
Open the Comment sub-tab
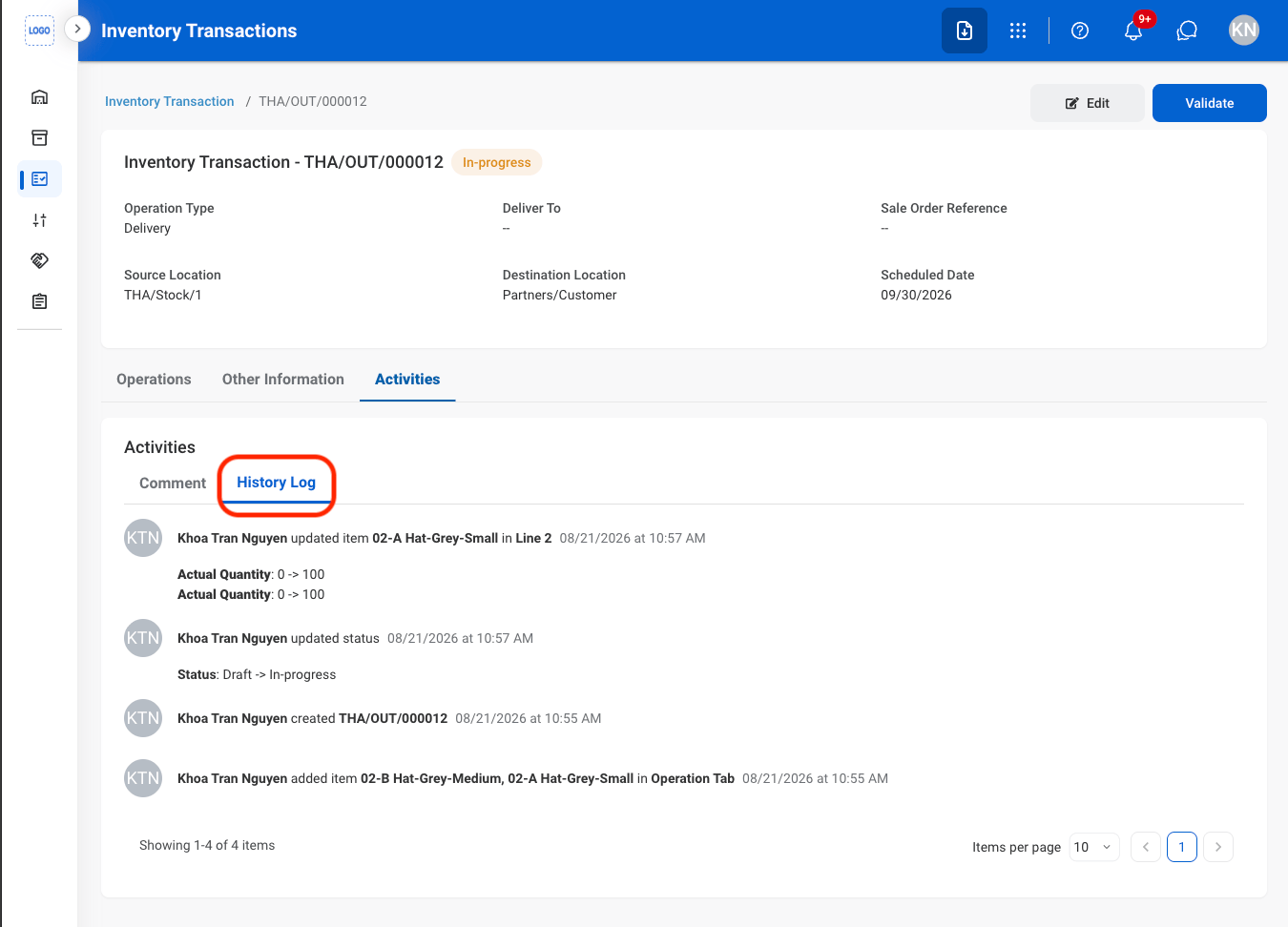(x=173, y=484)
